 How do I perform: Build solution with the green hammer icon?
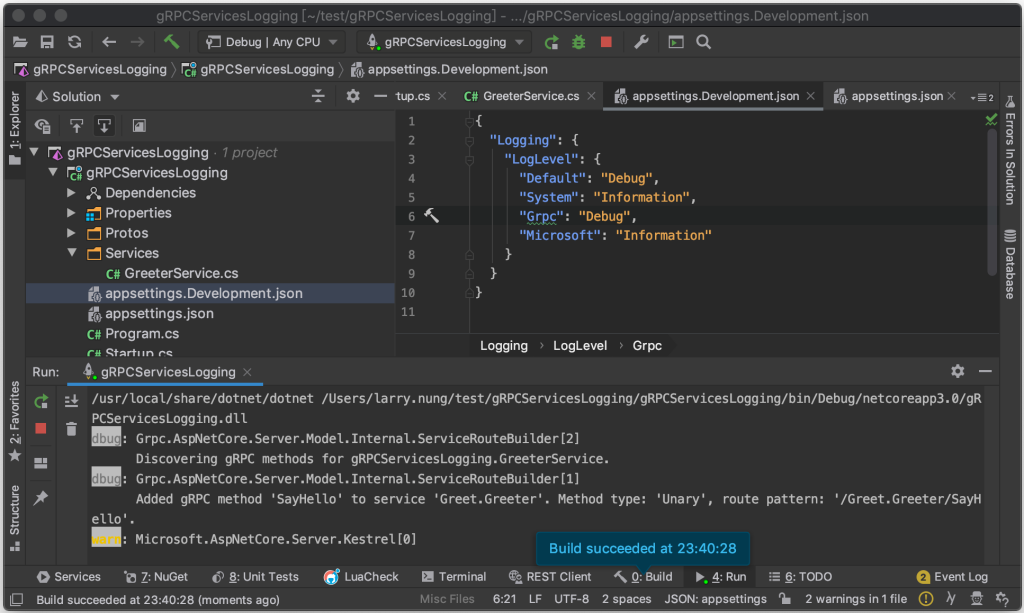pos(171,42)
